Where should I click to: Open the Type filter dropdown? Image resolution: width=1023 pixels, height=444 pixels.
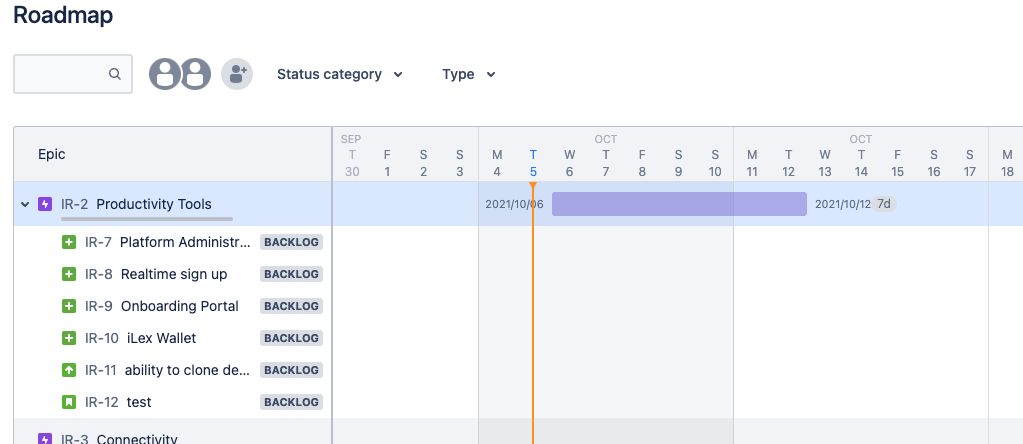(x=469, y=74)
